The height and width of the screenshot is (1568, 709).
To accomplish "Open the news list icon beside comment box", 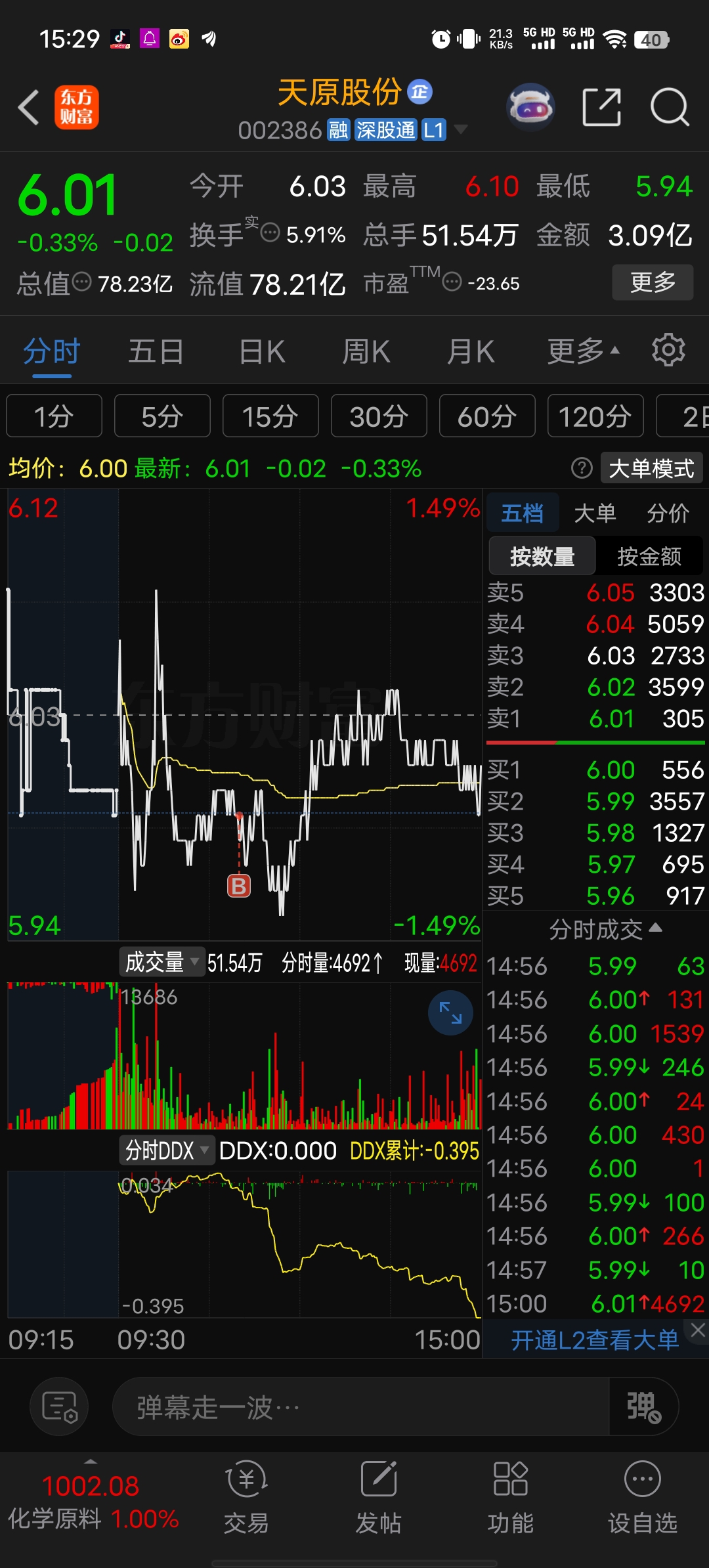I will pyautogui.click(x=59, y=1406).
